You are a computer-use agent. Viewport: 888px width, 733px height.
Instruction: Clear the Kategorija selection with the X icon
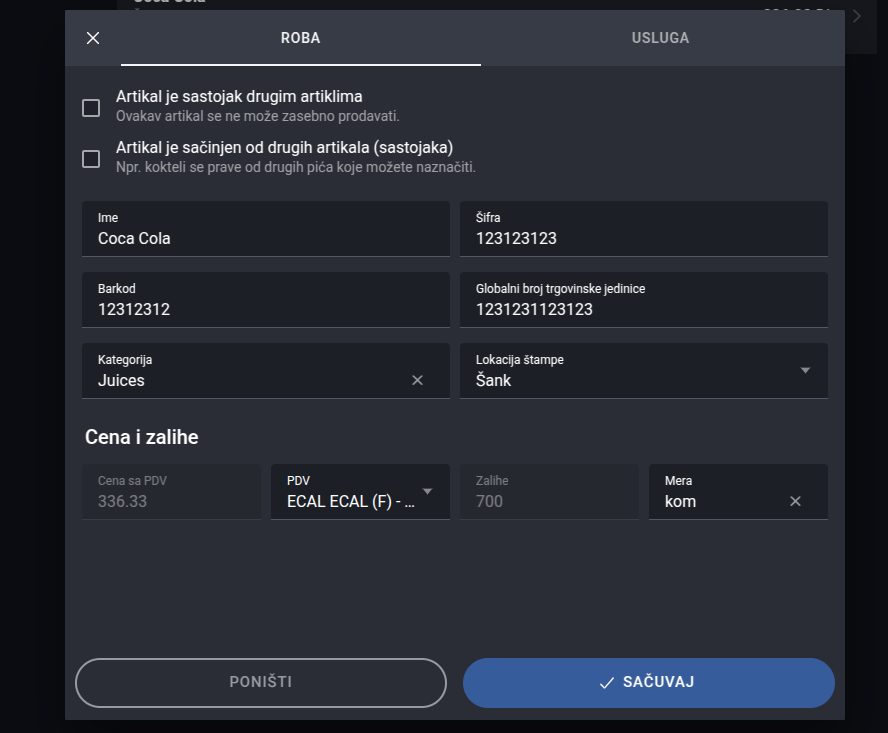click(x=417, y=380)
